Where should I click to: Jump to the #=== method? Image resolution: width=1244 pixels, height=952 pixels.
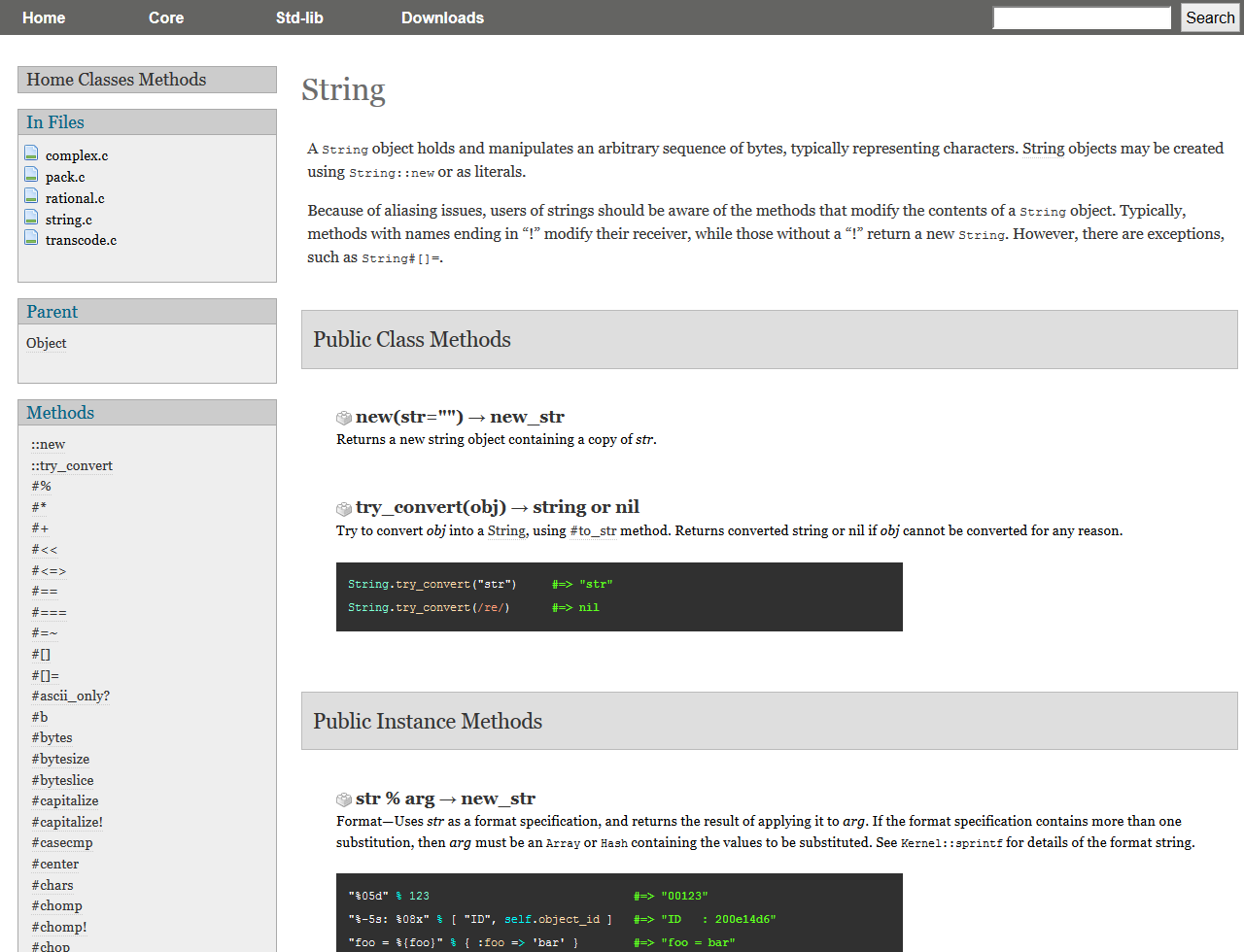49,612
